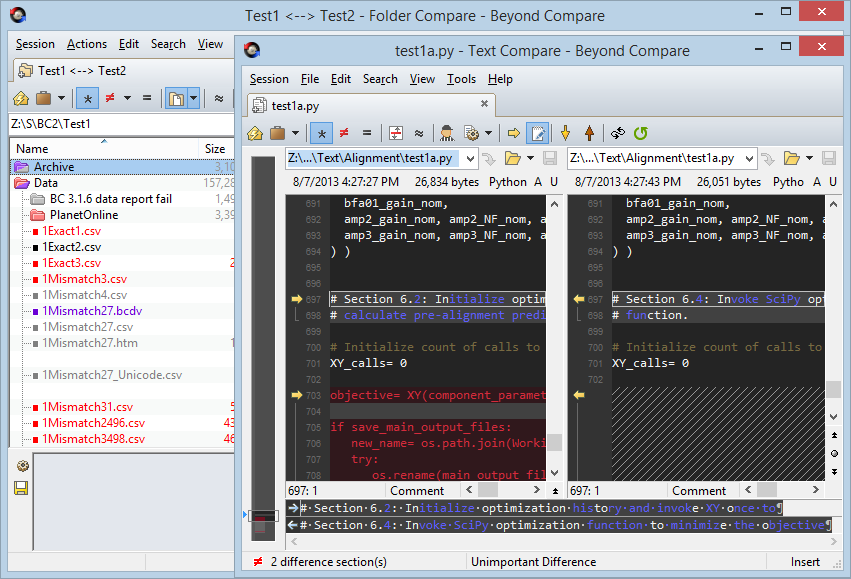Click Copy to Right yellow arrow icon
Viewport: 851px width, 579px height.
pyautogui.click(x=514, y=132)
